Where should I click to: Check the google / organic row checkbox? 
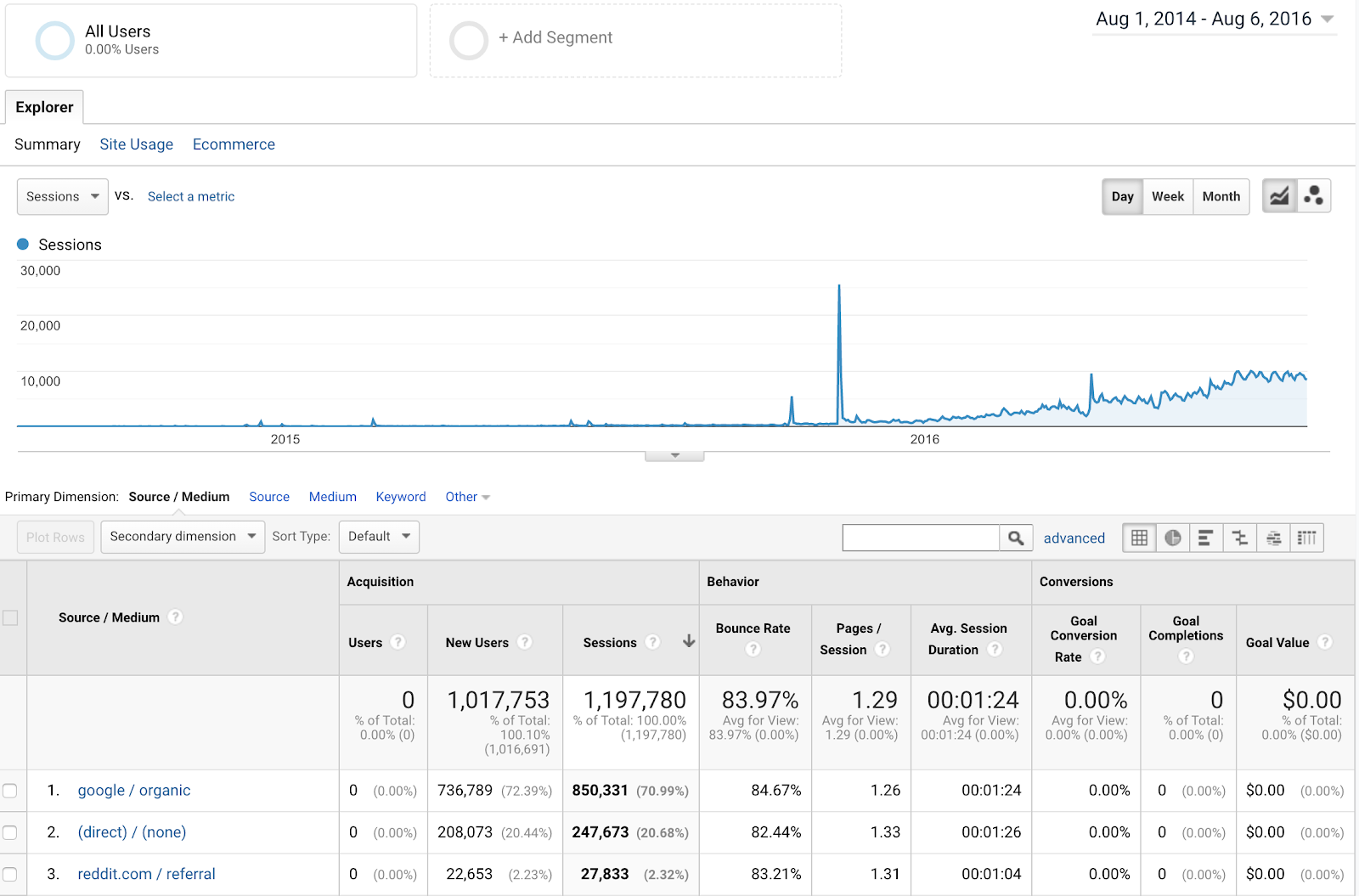pyautogui.click(x=9, y=791)
